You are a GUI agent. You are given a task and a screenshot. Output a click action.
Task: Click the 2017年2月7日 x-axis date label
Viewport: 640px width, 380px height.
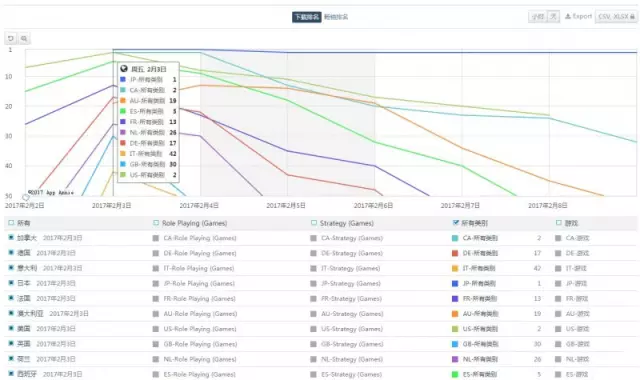point(460,205)
